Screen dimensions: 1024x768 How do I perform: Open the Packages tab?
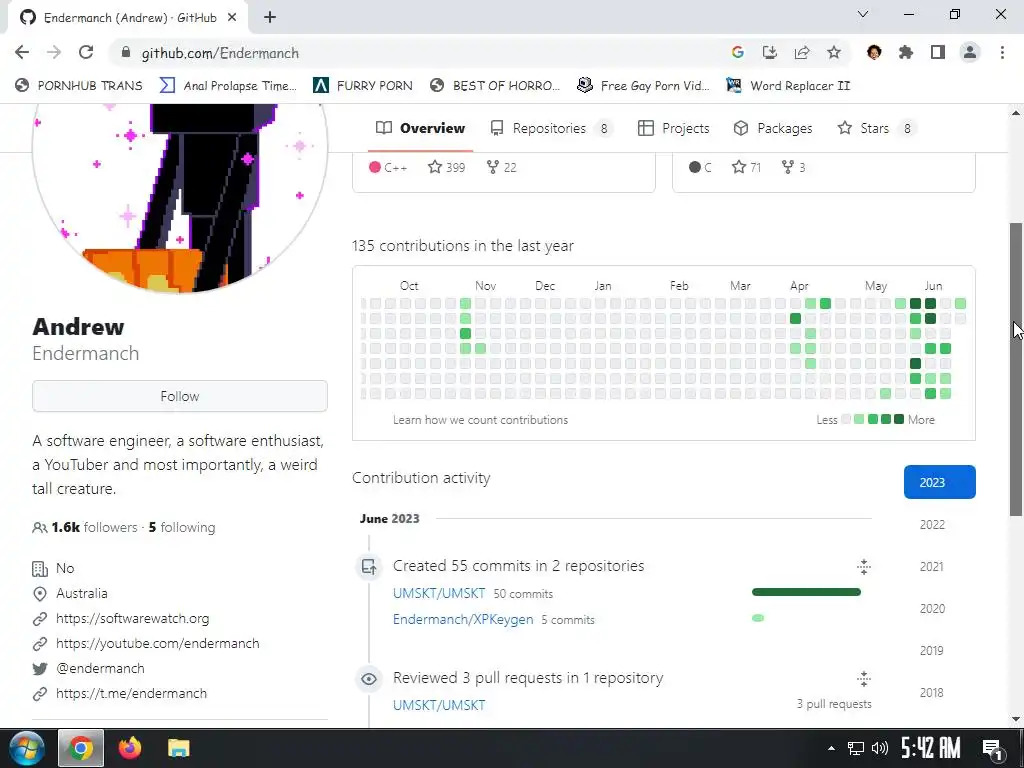coord(773,128)
